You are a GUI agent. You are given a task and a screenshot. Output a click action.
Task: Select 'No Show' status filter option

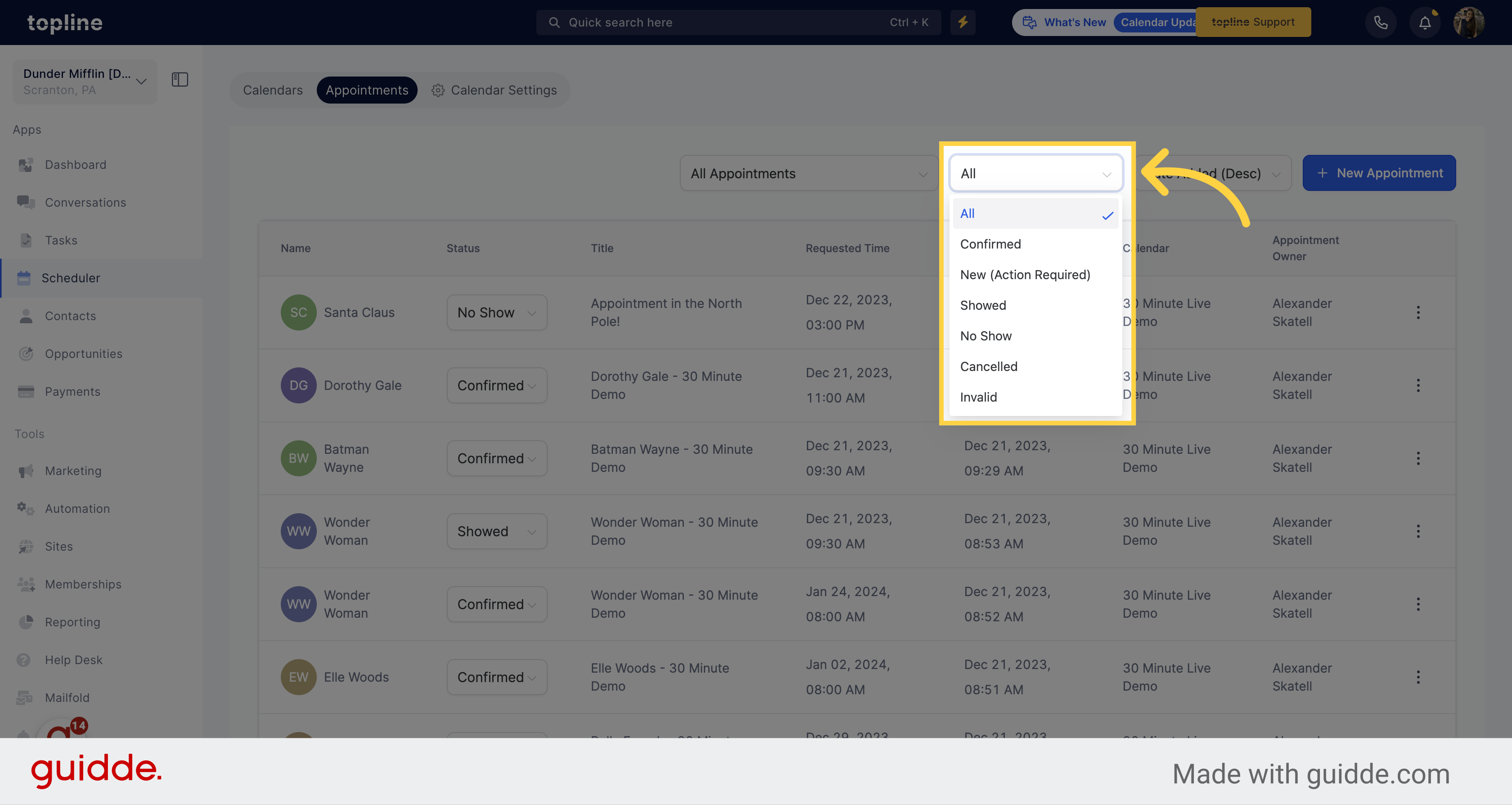985,335
